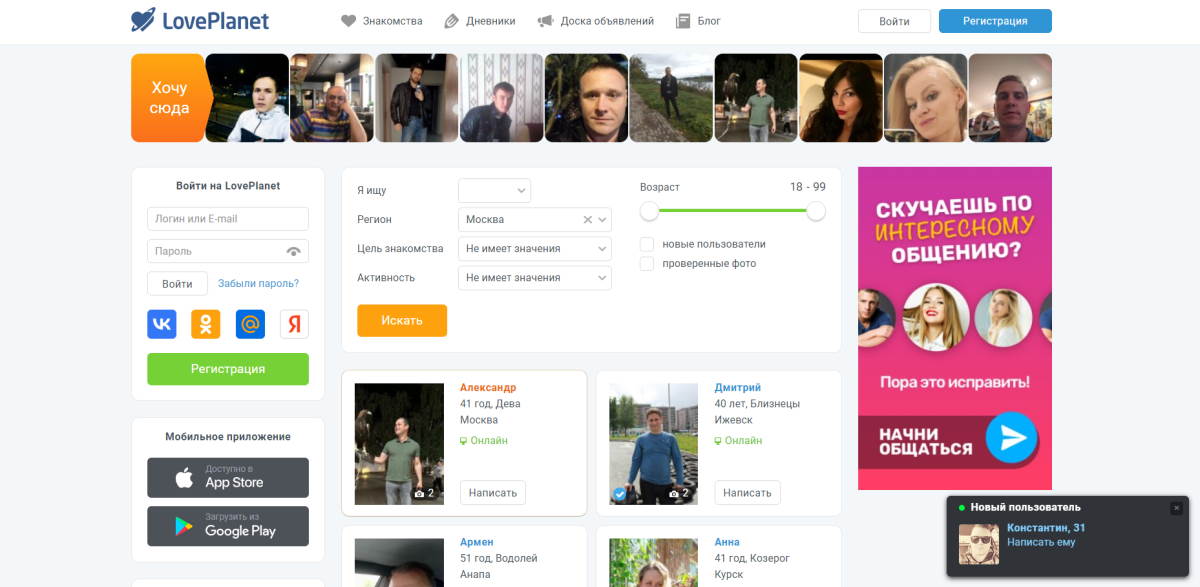Expand the Активность dropdown
Image resolution: width=1200 pixels, height=587 pixels.
pyautogui.click(x=534, y=278)
